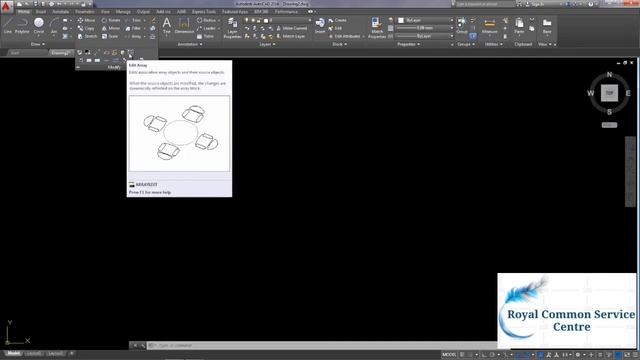Select the Line tool
640x360 pixels.
pos(7,25)
